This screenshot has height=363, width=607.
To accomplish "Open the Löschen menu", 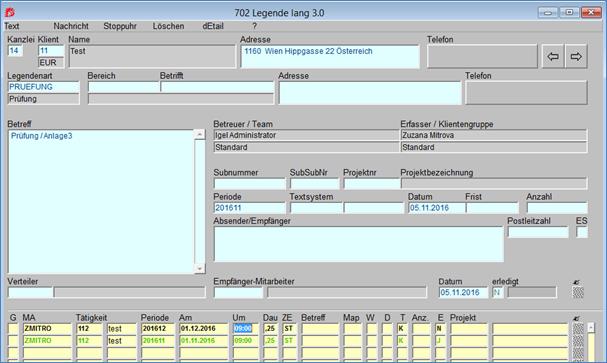I will click(168, 26).
